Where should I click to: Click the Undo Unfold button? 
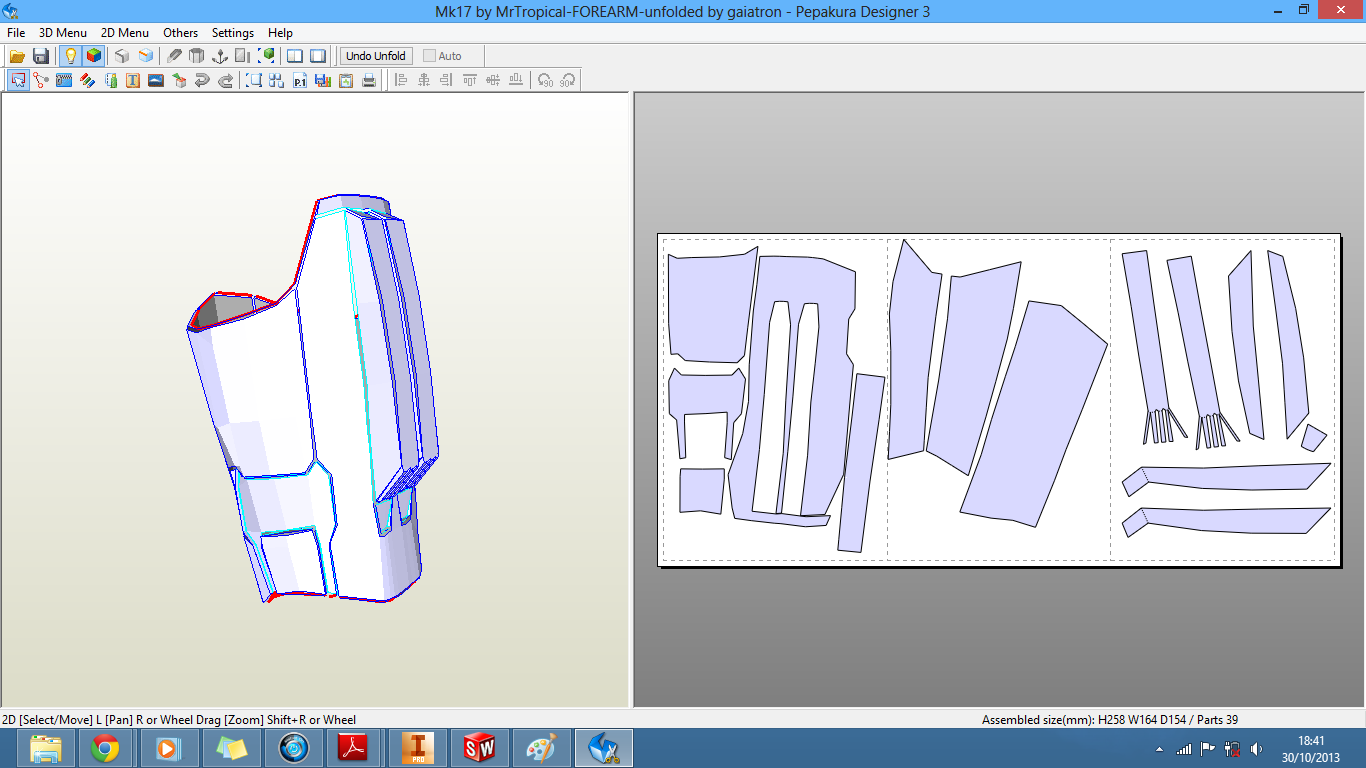(x=376, y=56)
